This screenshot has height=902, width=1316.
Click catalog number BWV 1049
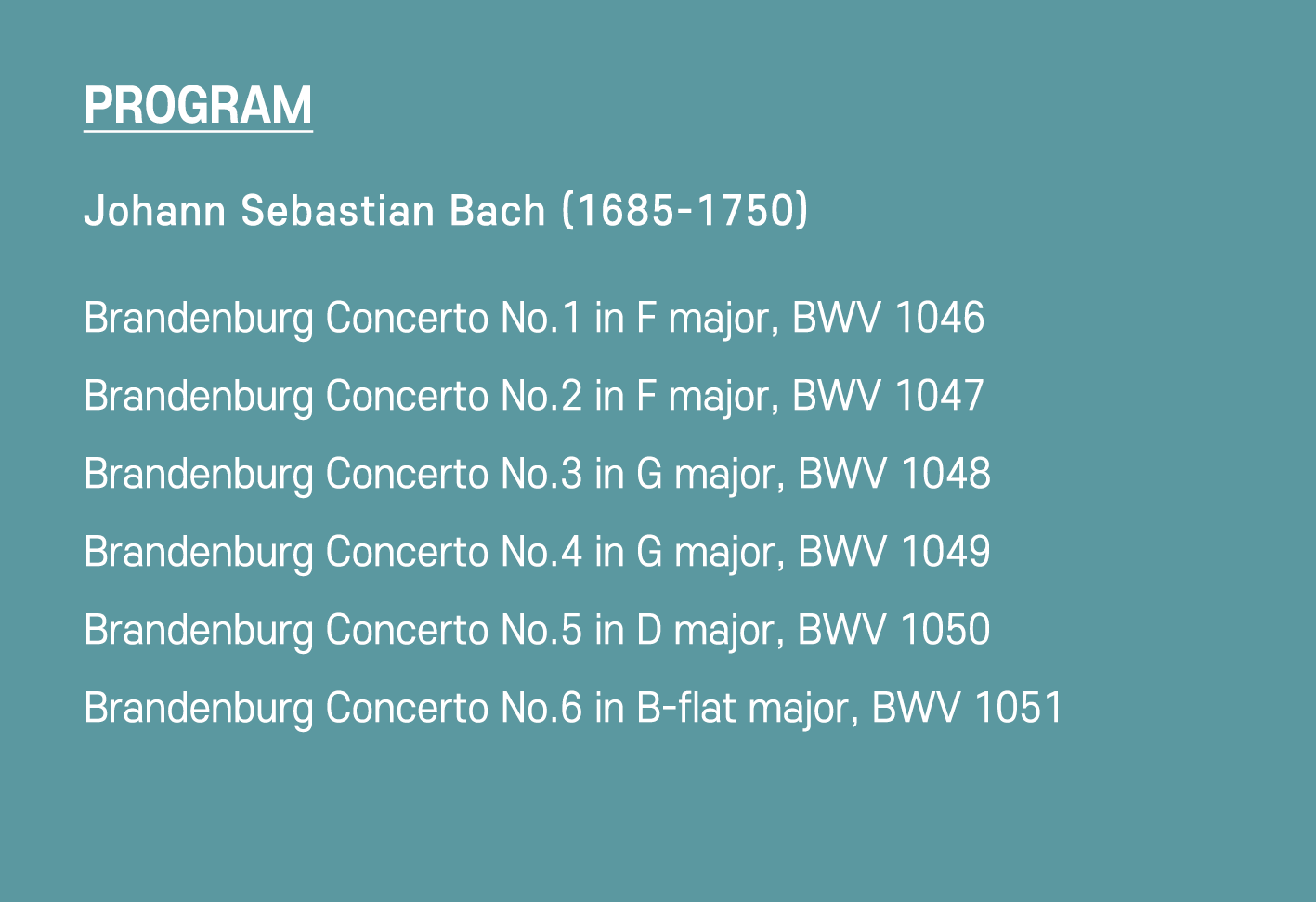pyautogui.click(x=893, y=553)
